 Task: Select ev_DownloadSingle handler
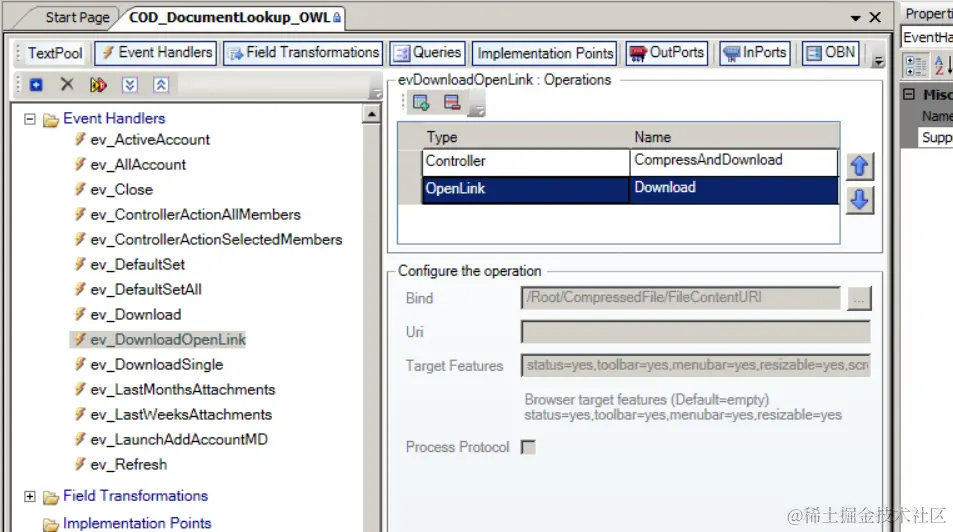157,364
